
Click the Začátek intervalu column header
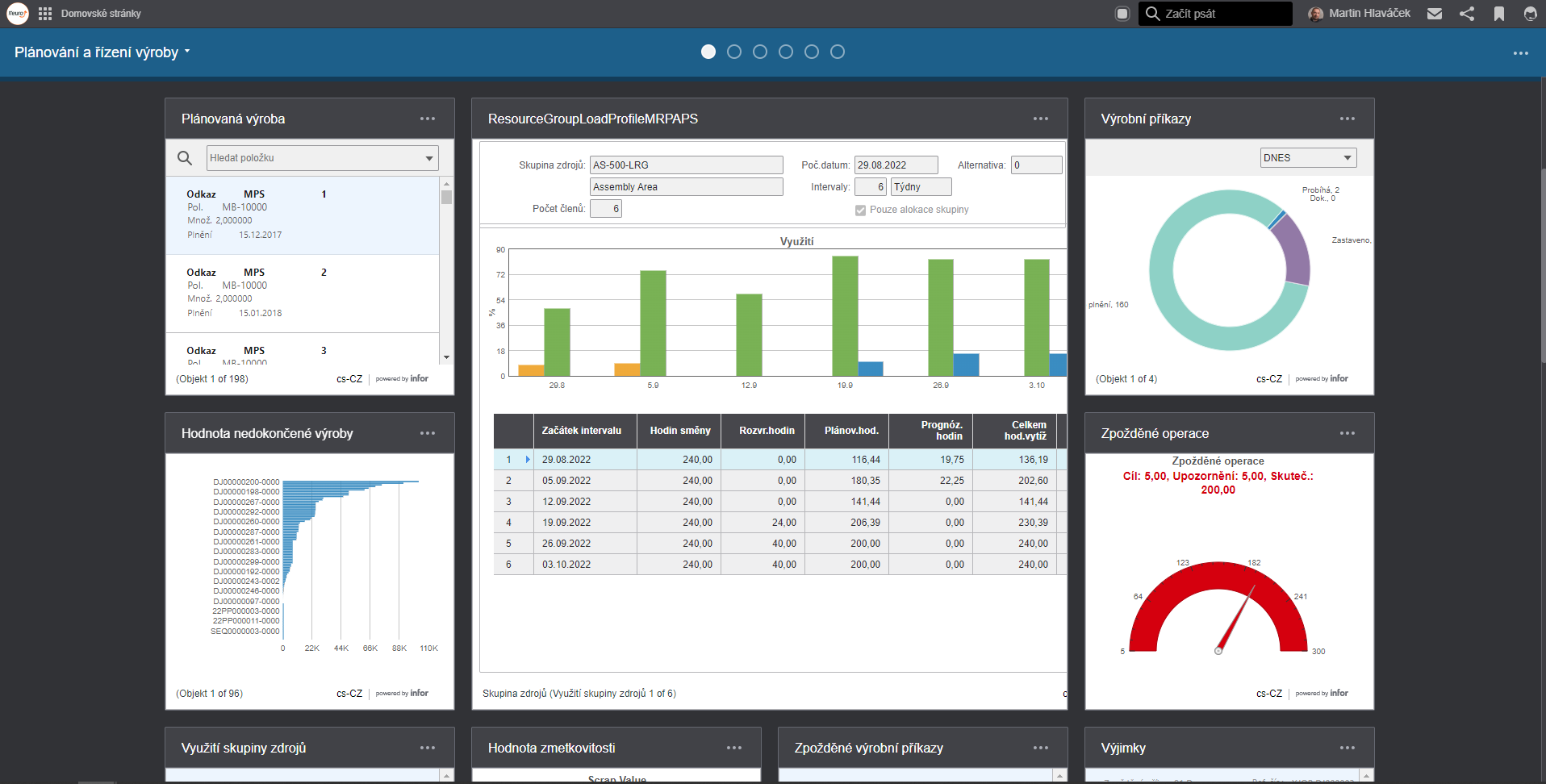(x=581, y=431)
